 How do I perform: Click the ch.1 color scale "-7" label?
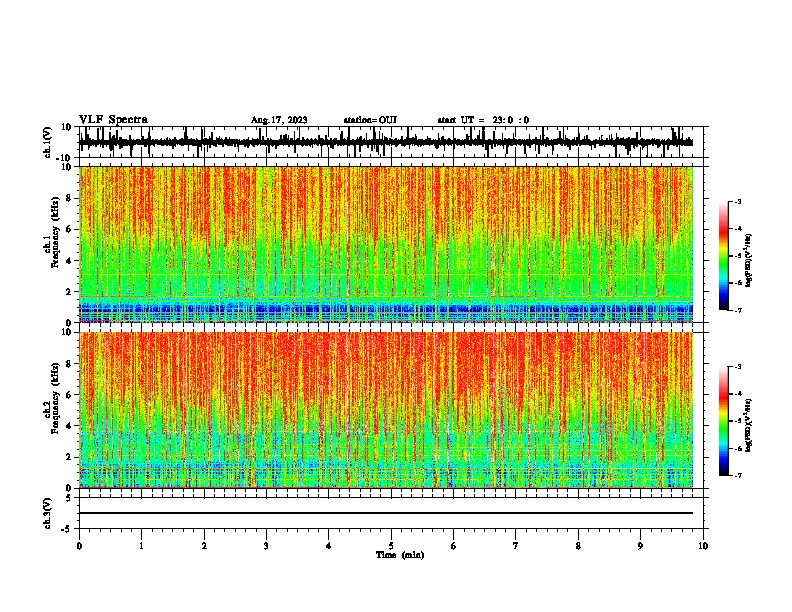coord(737,310)
